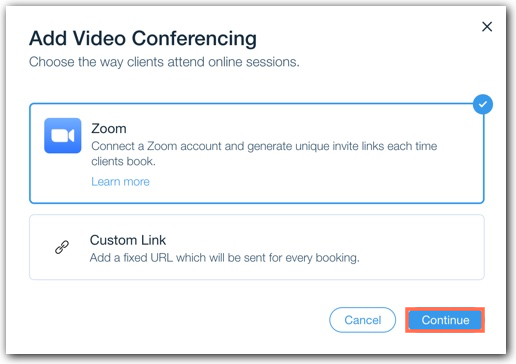Open the Learn more link
The image size is (516, 364).
[x=120, y=182]
